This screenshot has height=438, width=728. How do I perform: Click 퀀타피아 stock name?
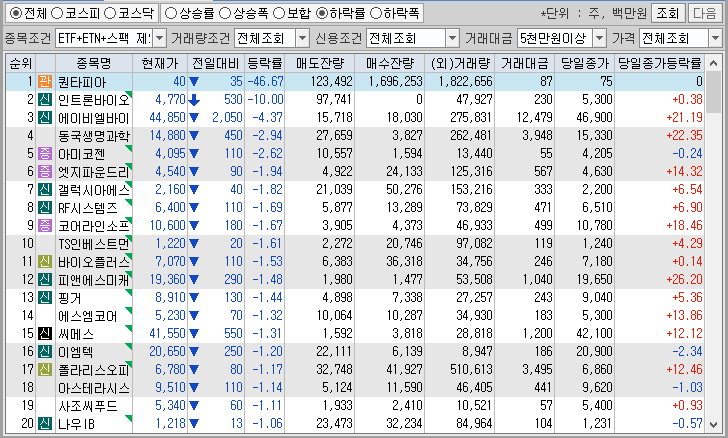[82, 82]
